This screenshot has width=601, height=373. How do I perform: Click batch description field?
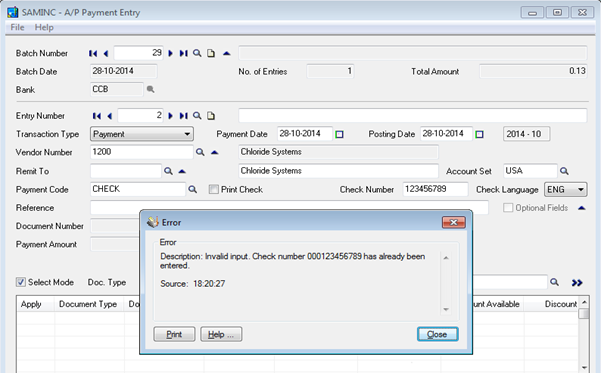[412, 53]
